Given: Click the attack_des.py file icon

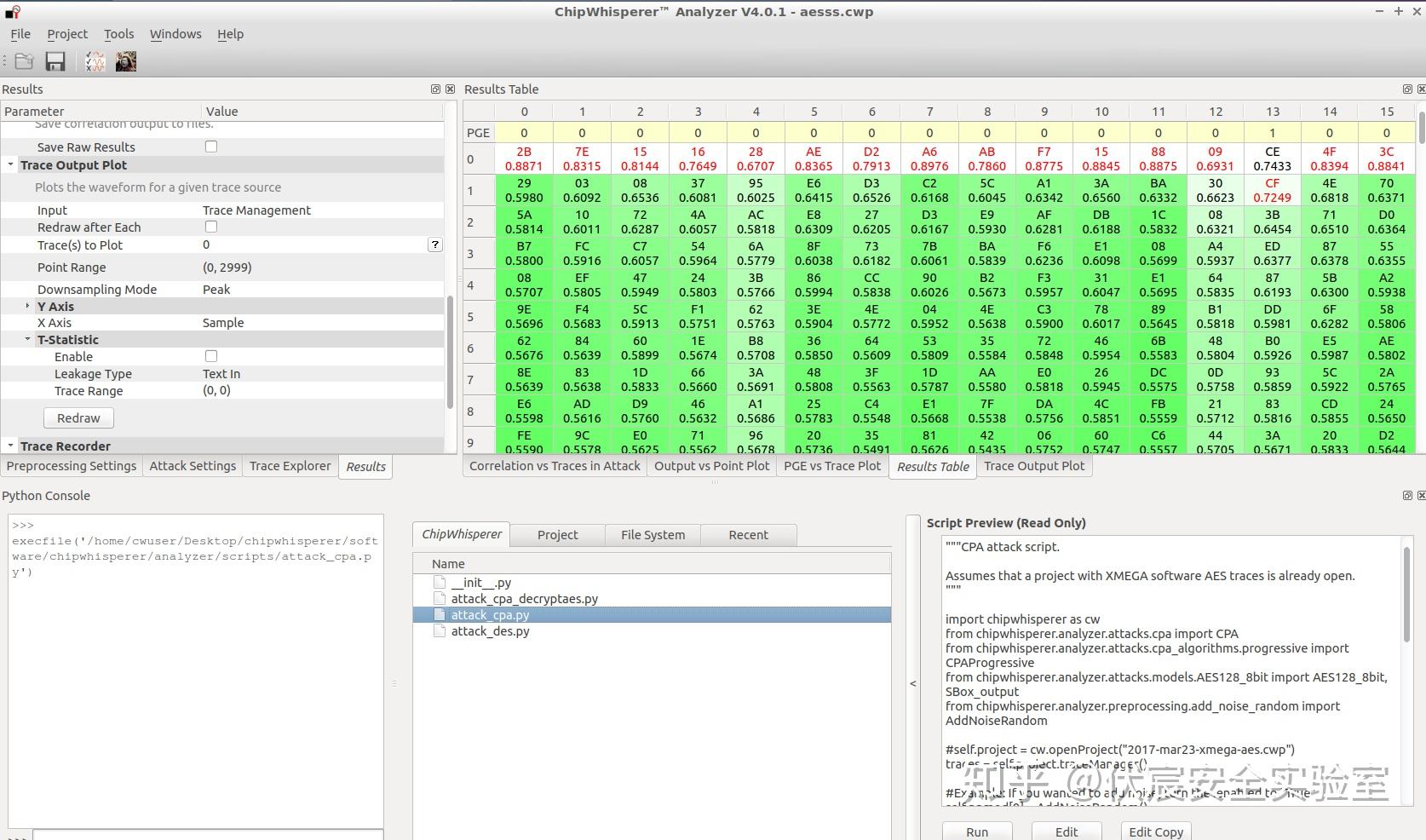Looking at the screenshot, I should click(440, 631).
